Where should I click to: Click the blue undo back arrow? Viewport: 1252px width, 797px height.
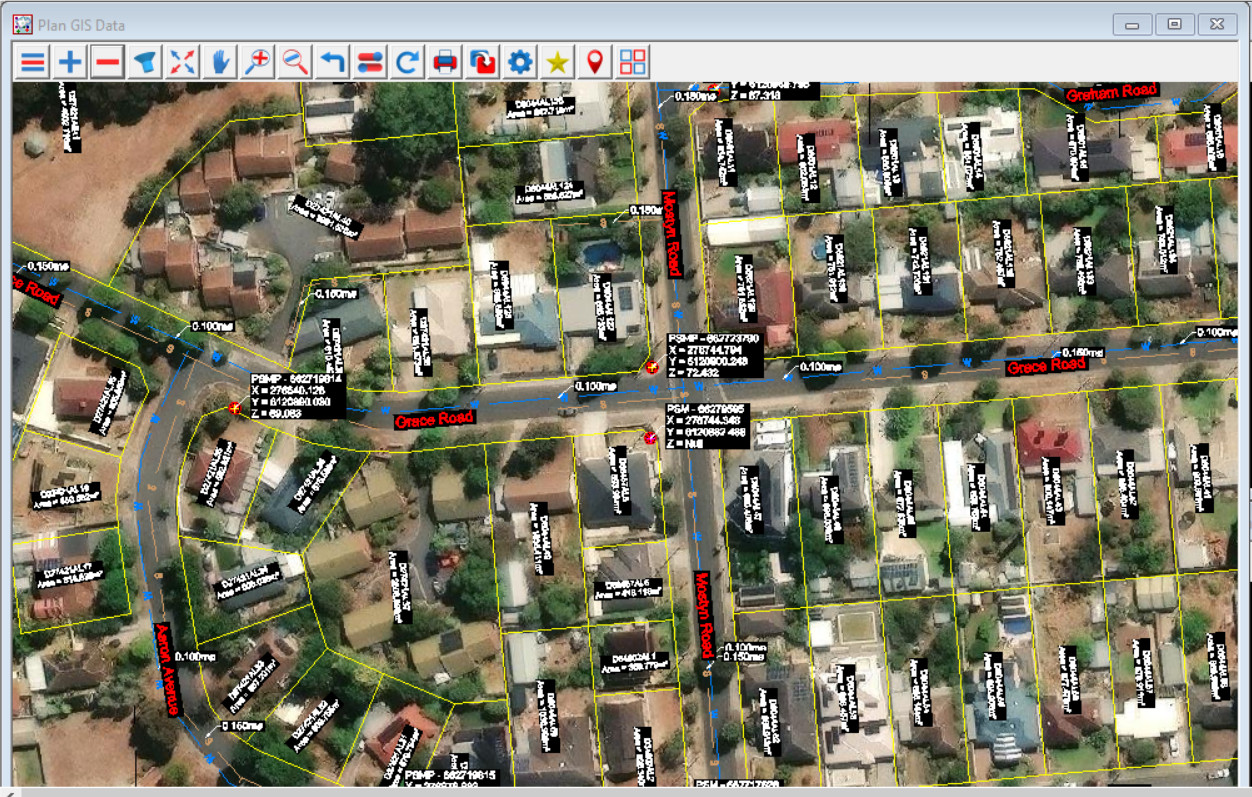click(x=332, y=62)
